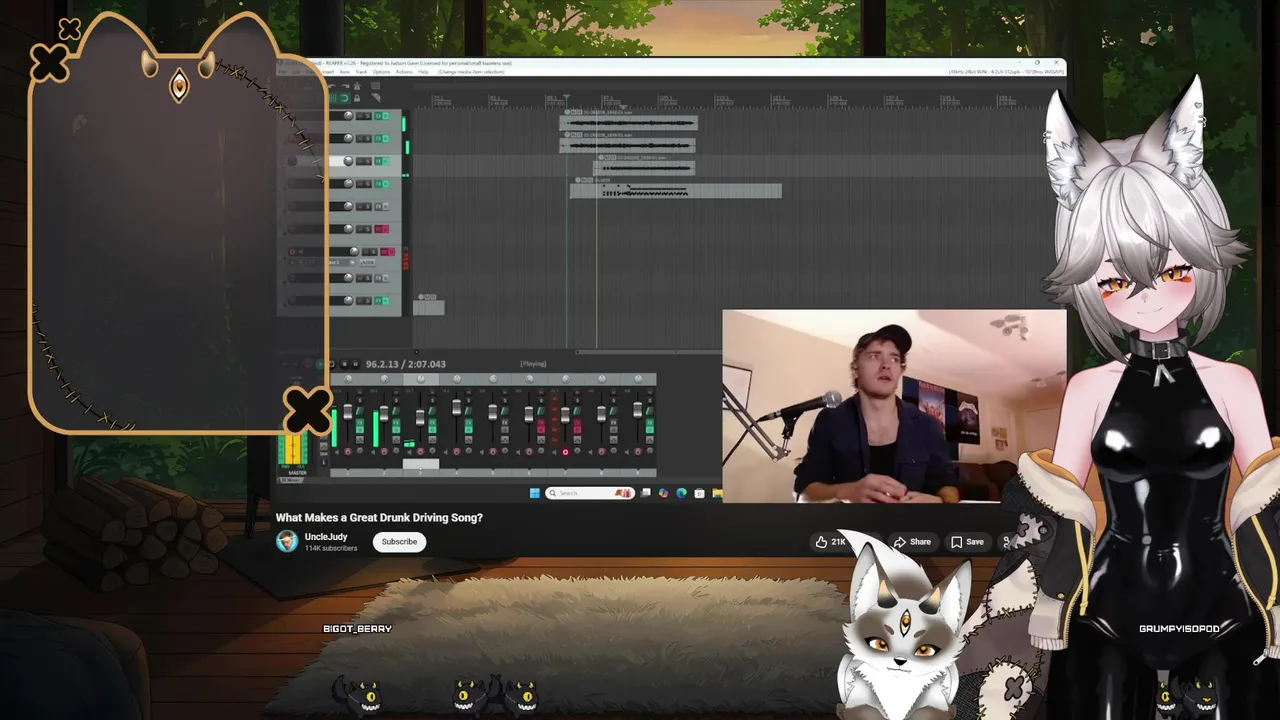Select mixer channel label 9

638,473
